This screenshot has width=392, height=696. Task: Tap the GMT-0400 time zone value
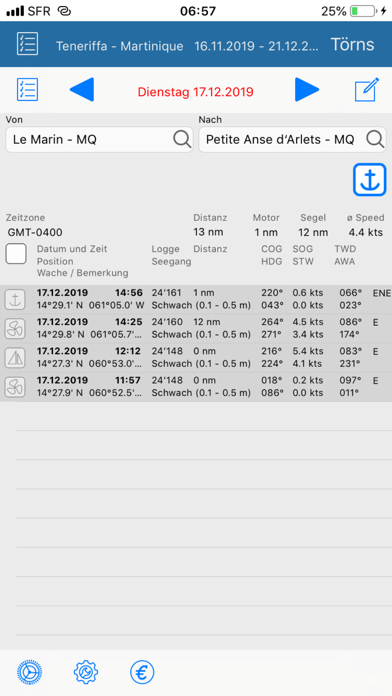35,233
